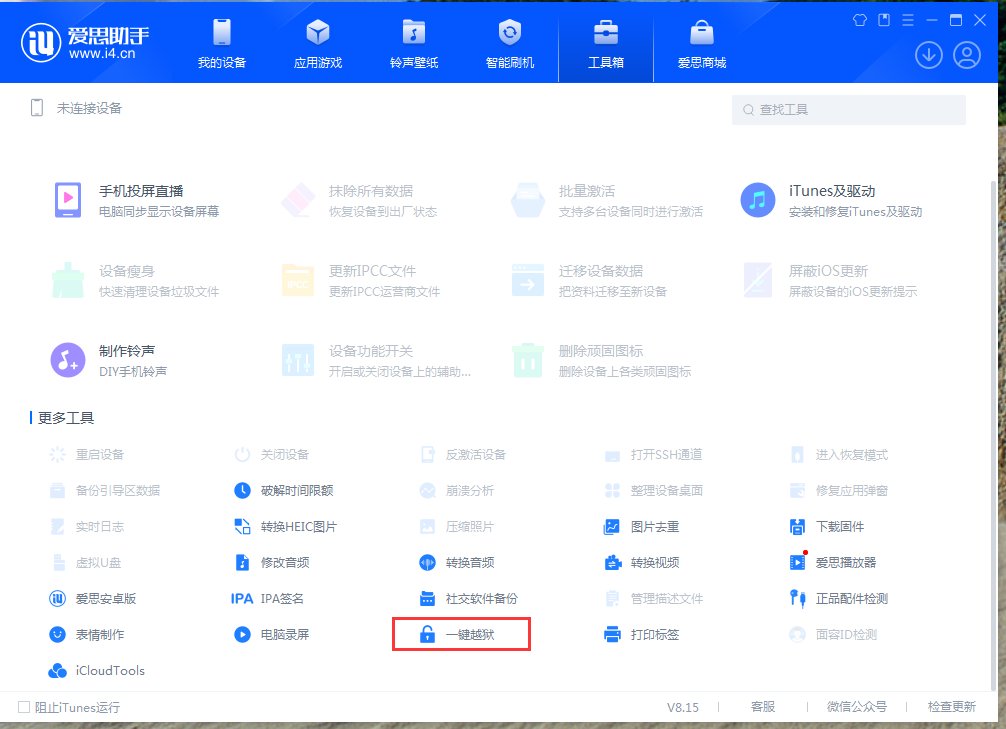
Task: Click the 检查更新 update link
Action: point(949,706)
